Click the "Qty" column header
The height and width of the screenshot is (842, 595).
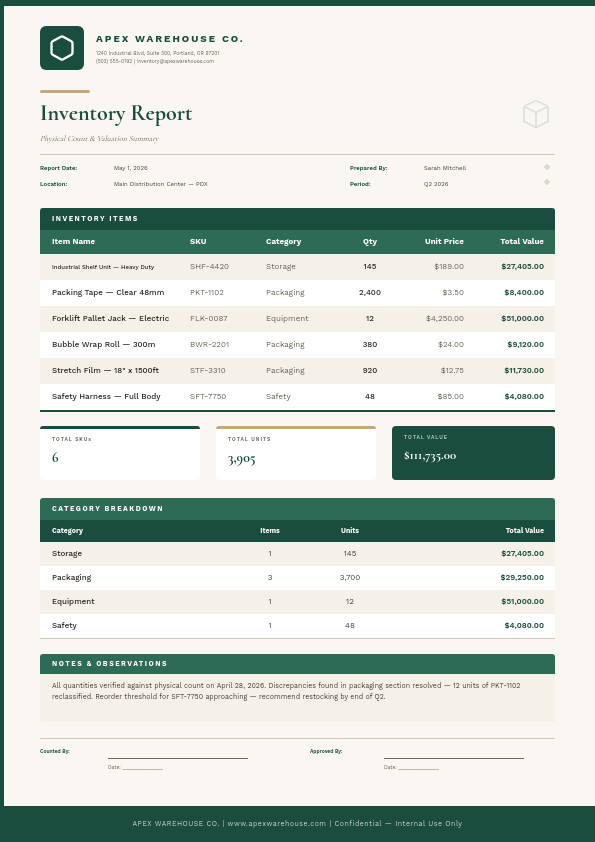(x=370, y=242)
